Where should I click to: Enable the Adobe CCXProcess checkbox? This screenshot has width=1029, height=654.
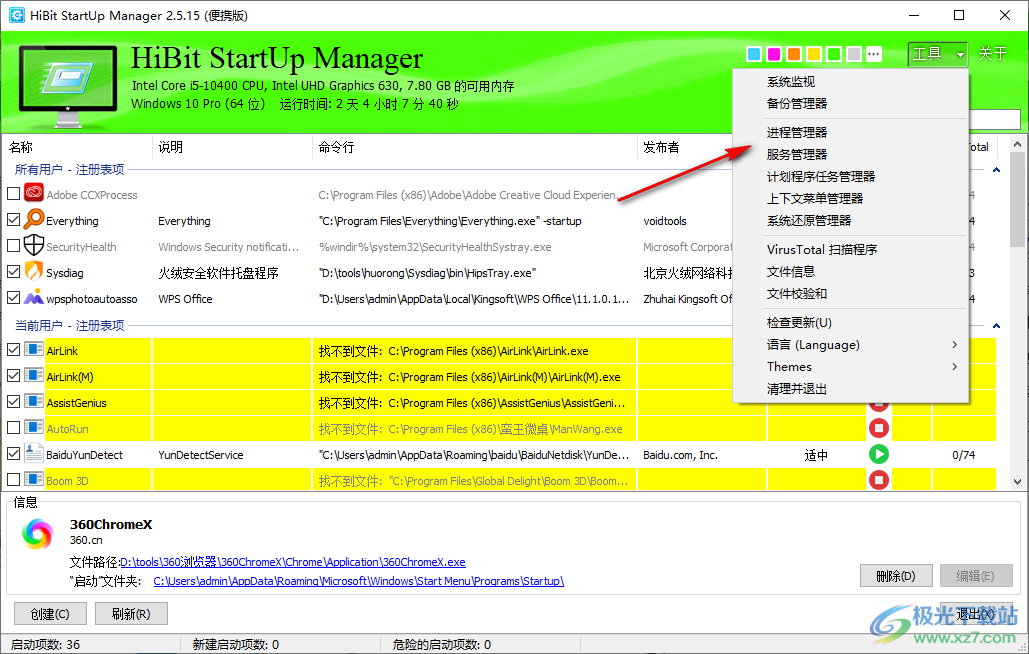pyautogui.click(x=13, y=194)
